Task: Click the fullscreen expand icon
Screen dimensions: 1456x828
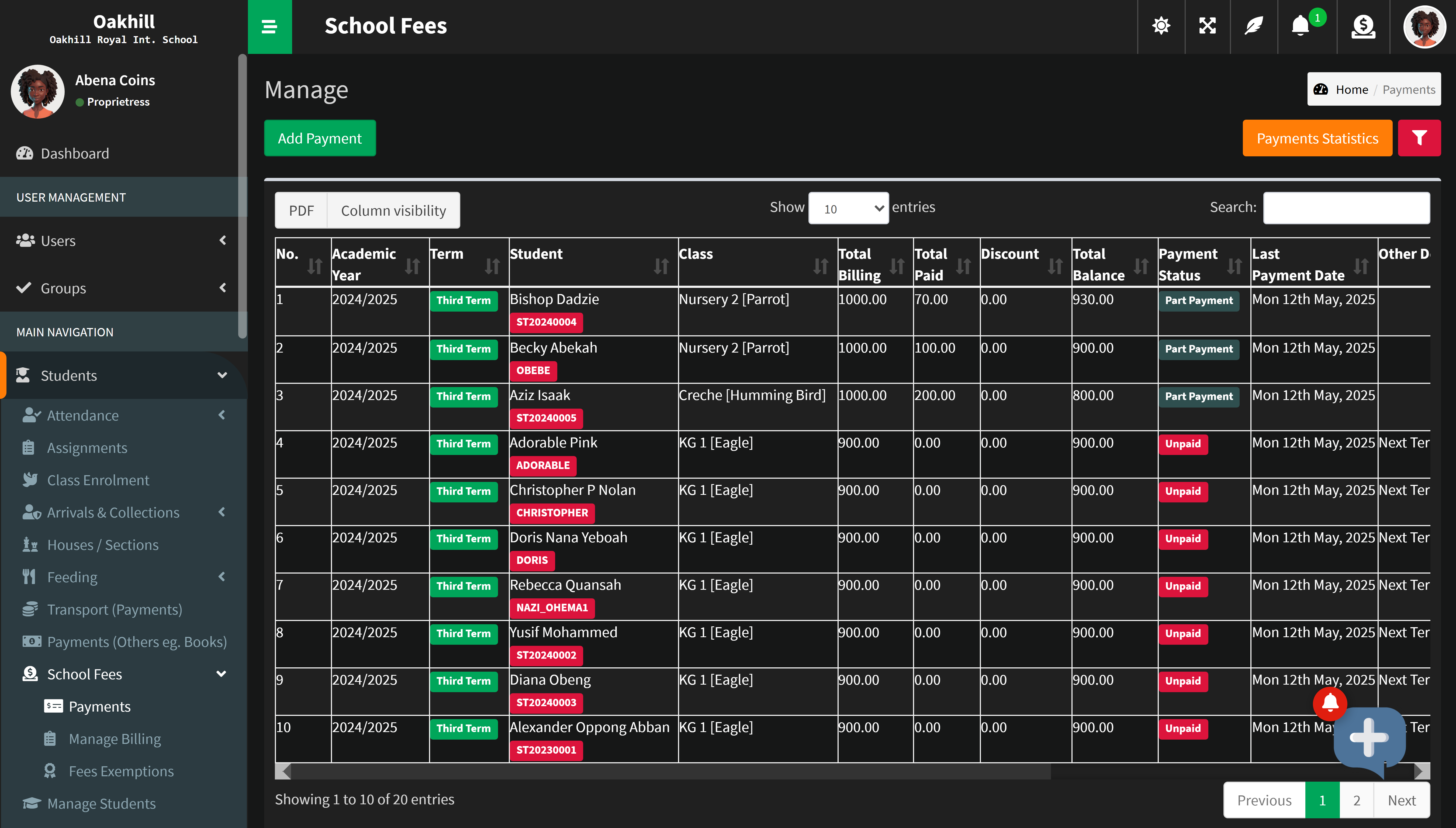Action: click(1207, 26)
